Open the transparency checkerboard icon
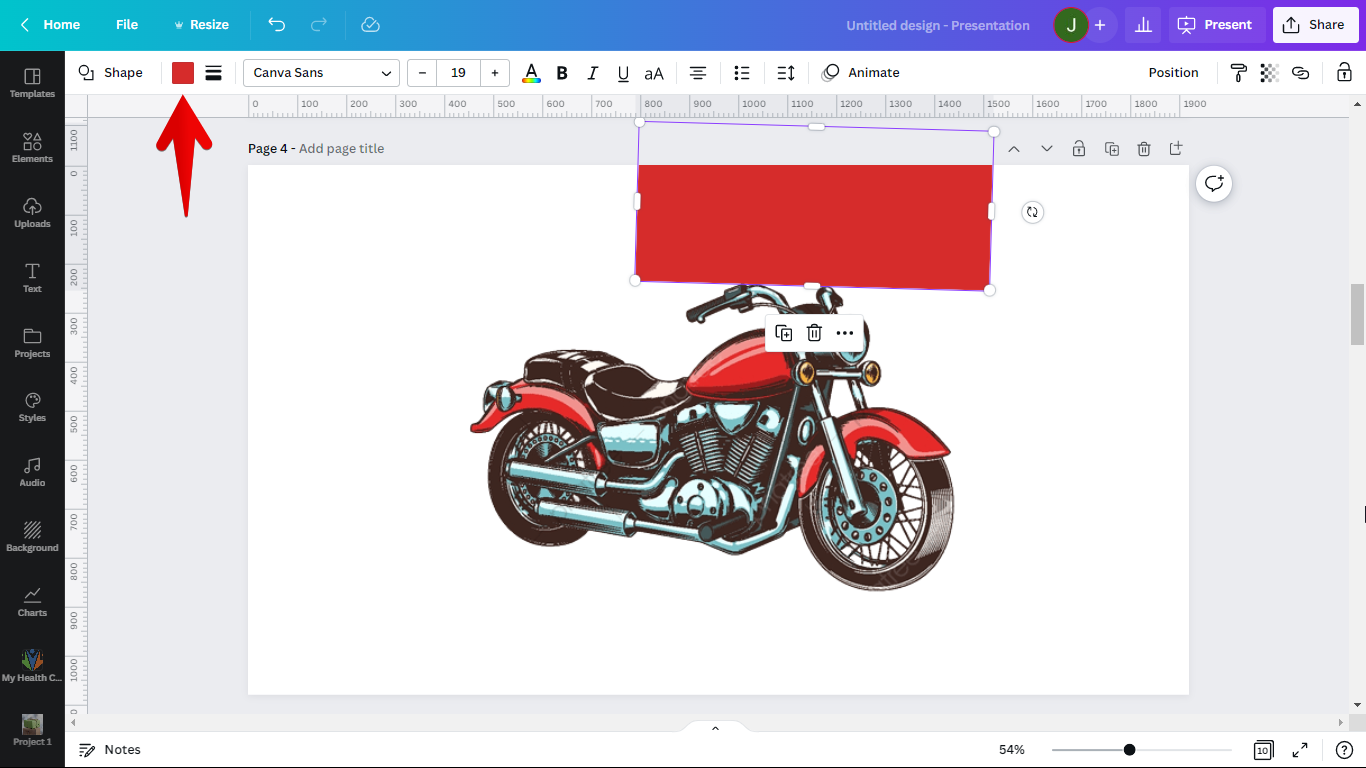This screenshot has width=1366, height=768. click(1269, 73)
